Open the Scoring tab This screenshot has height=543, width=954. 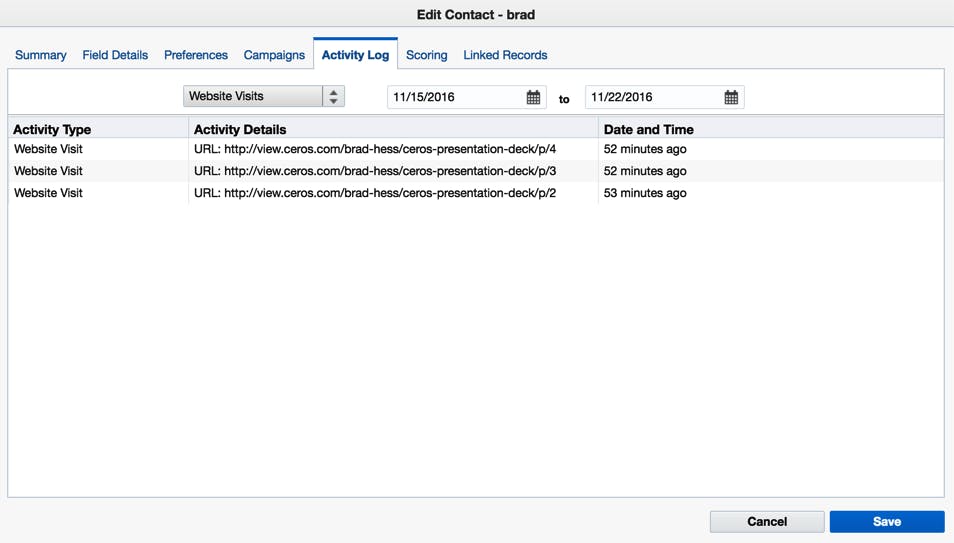pyautogui.click(x=426, y=55)
